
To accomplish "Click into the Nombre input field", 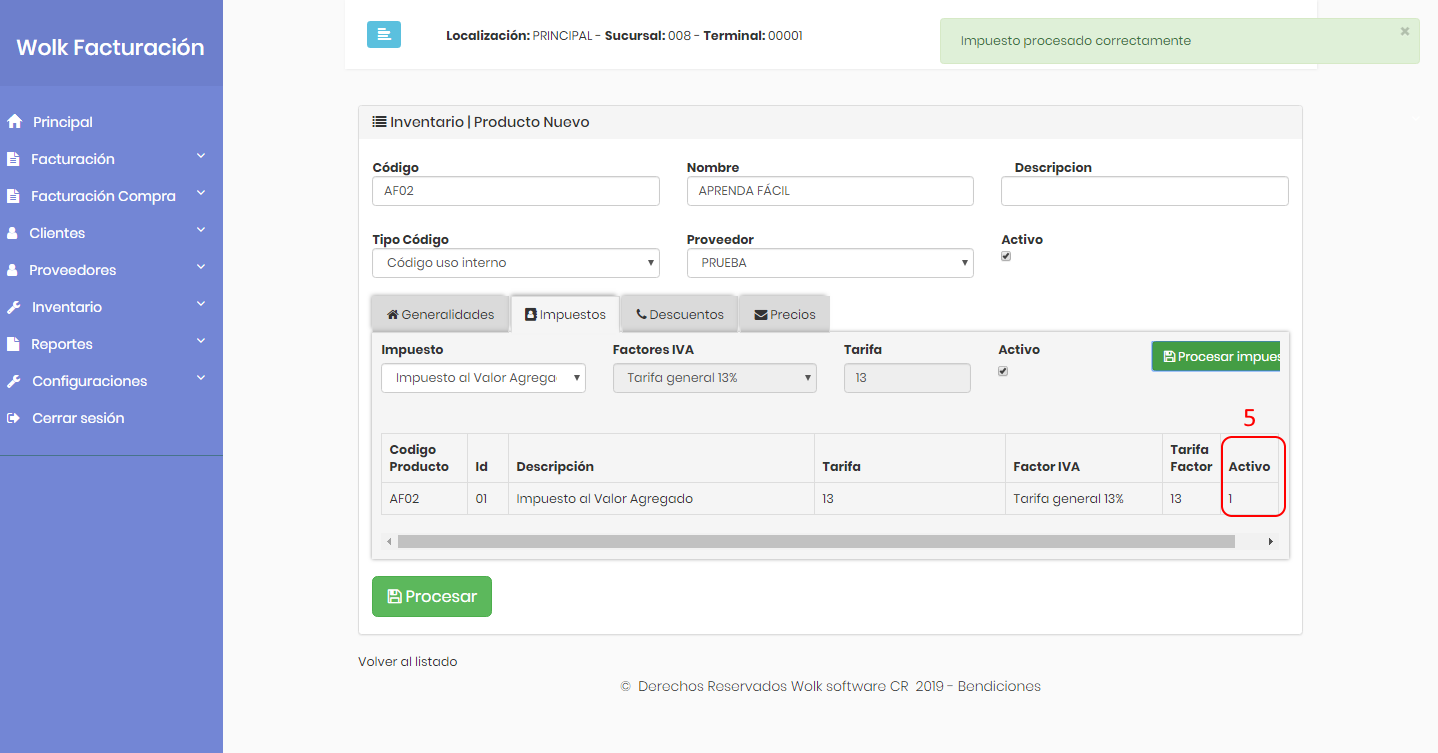I will [830, 191].
